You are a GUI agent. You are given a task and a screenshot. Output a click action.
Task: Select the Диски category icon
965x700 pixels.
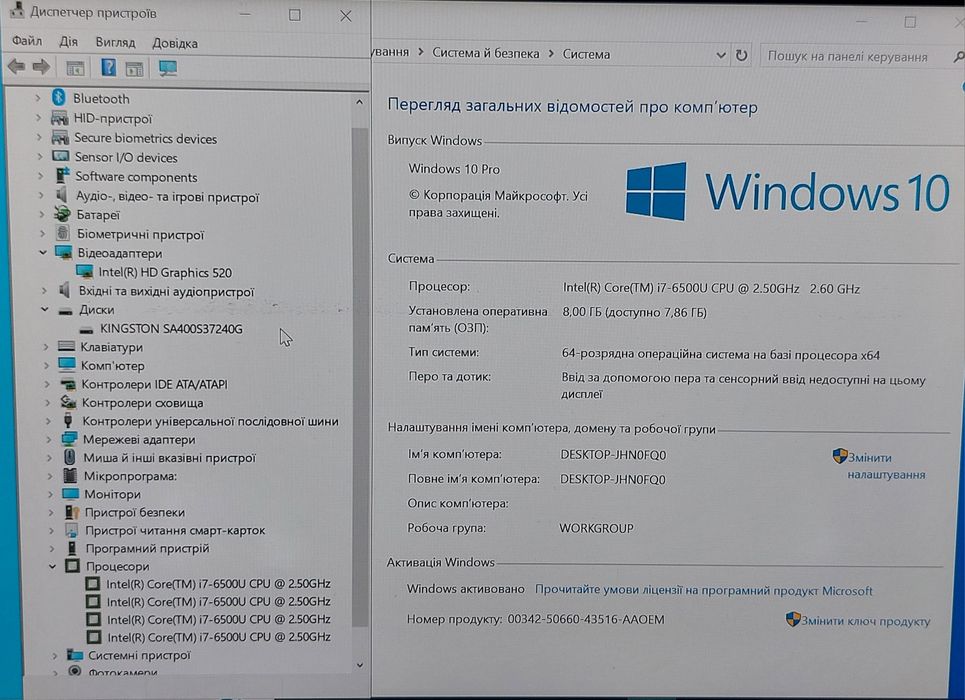tap(65, 310)
